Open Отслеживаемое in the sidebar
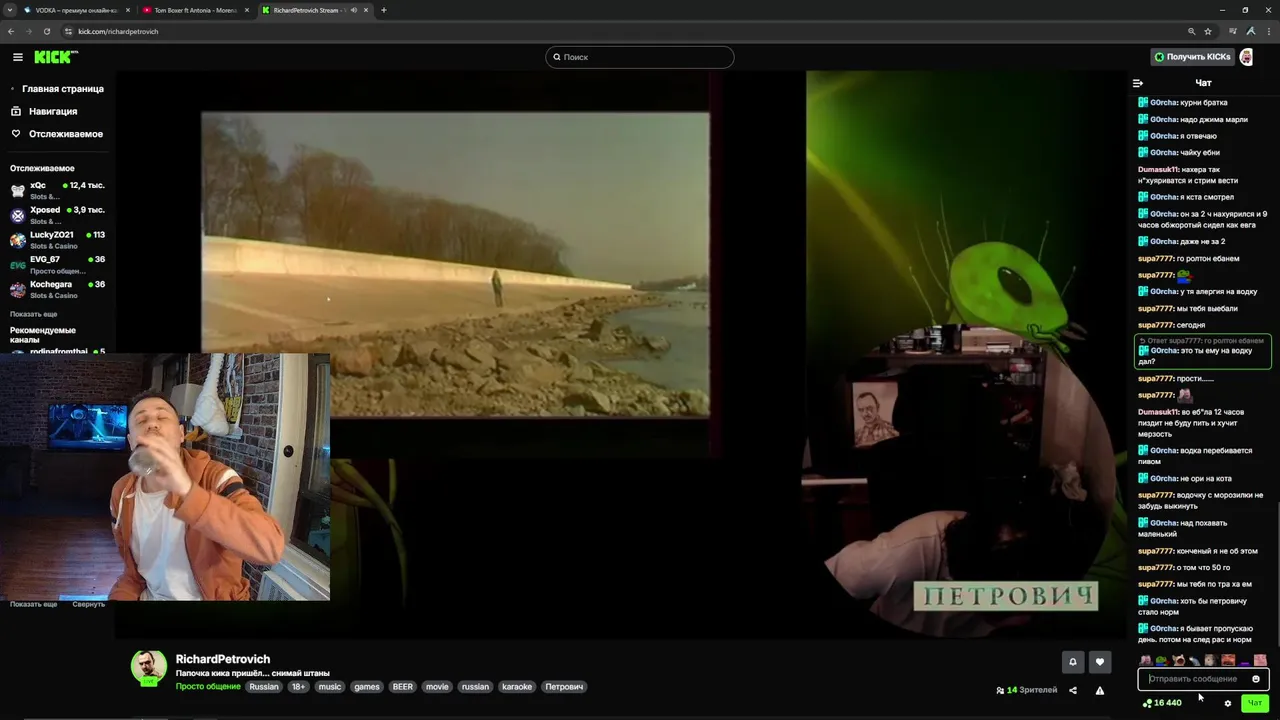This screenshot has height=720, width=1280. coord(57,134)
